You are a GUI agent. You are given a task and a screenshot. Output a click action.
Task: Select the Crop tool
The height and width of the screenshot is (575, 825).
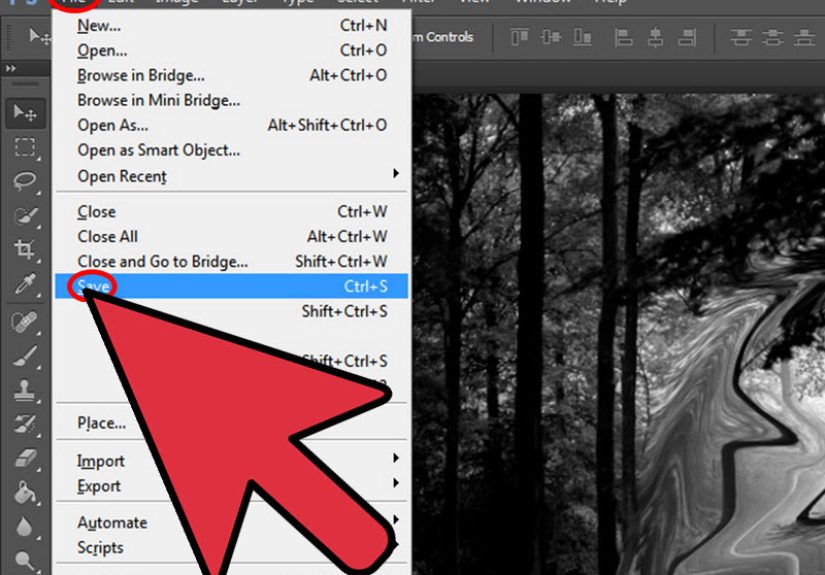[x=25, y=249]
